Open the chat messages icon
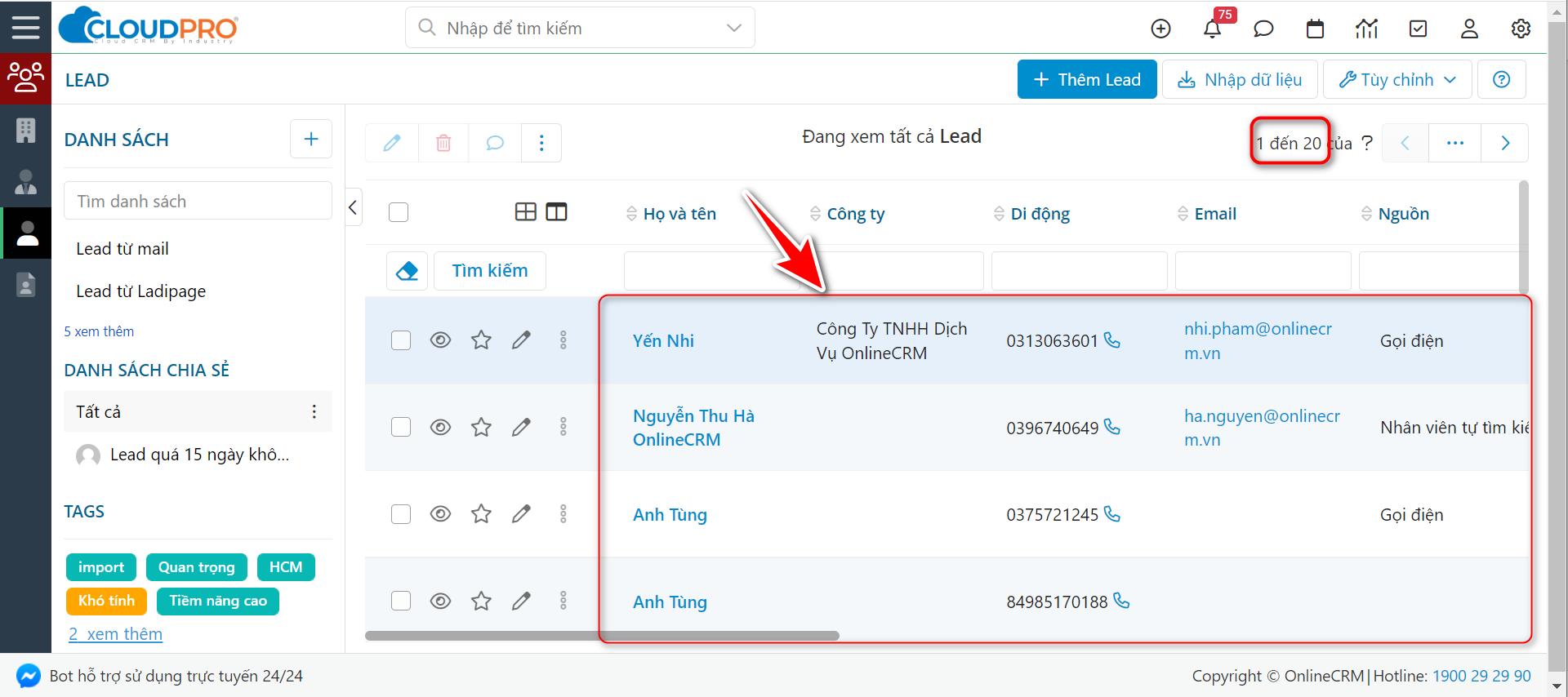The image size is (1568, 697). pos(1263,29)
